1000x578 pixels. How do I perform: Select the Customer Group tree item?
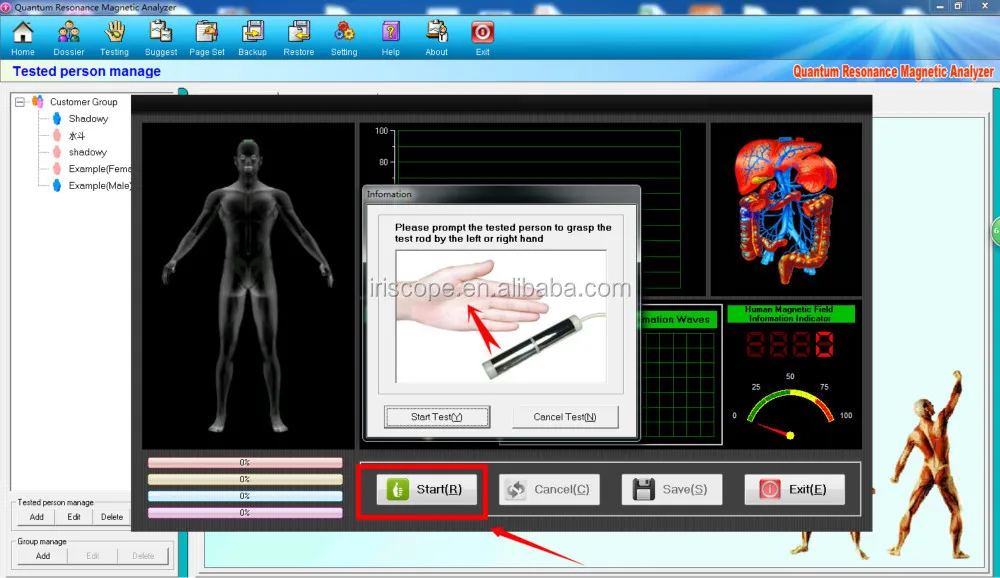click(x=84, y=102)
